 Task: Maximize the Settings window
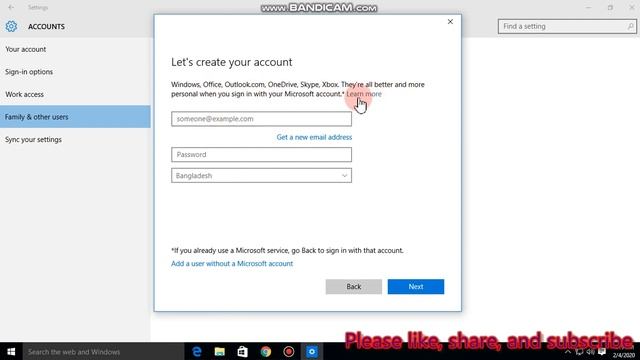click(x=610, y=7)
